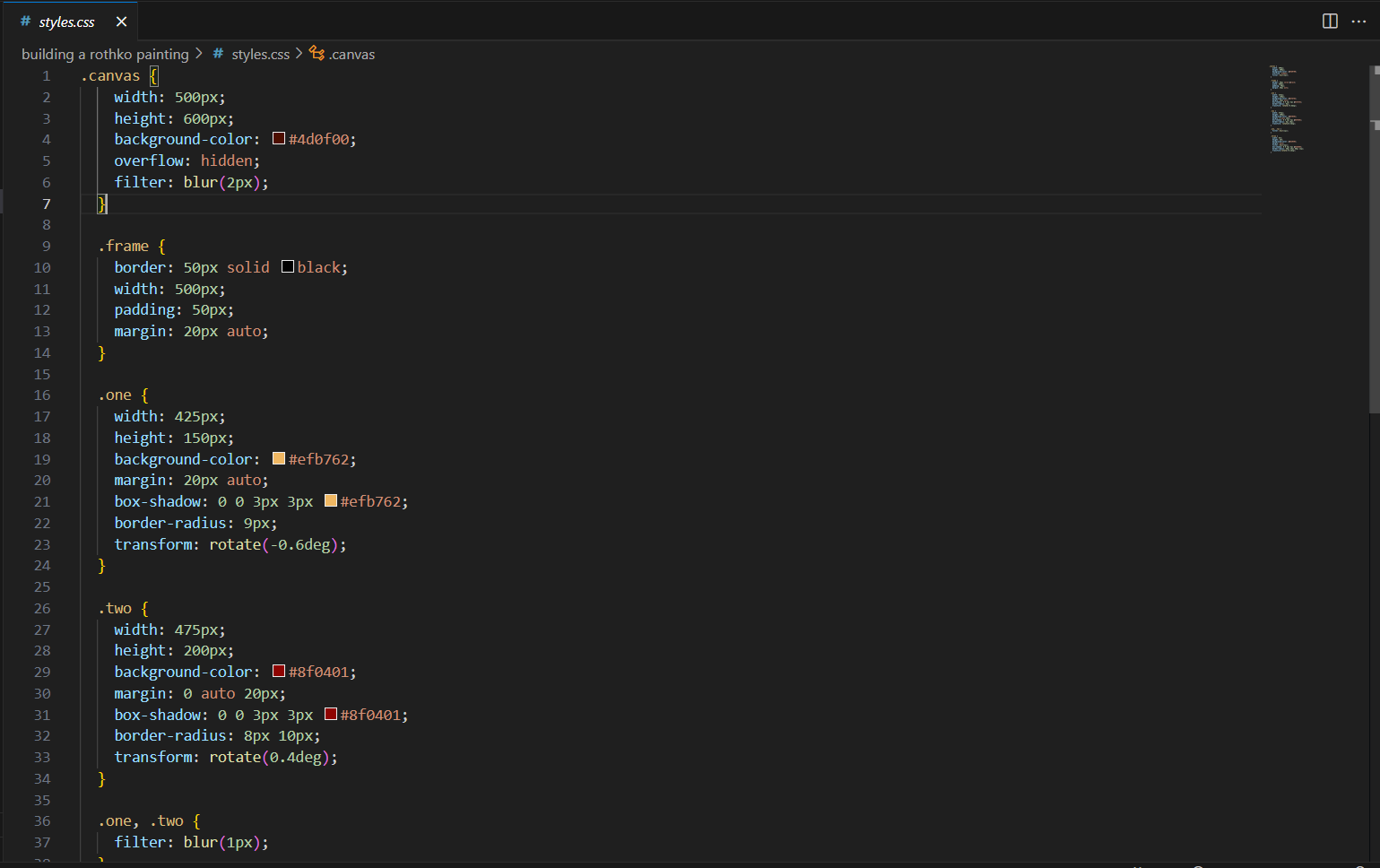Click the #8f0401 box-shadow color swatch
This screenshot has width=1380, height=868.
click(x=331, y=715)
